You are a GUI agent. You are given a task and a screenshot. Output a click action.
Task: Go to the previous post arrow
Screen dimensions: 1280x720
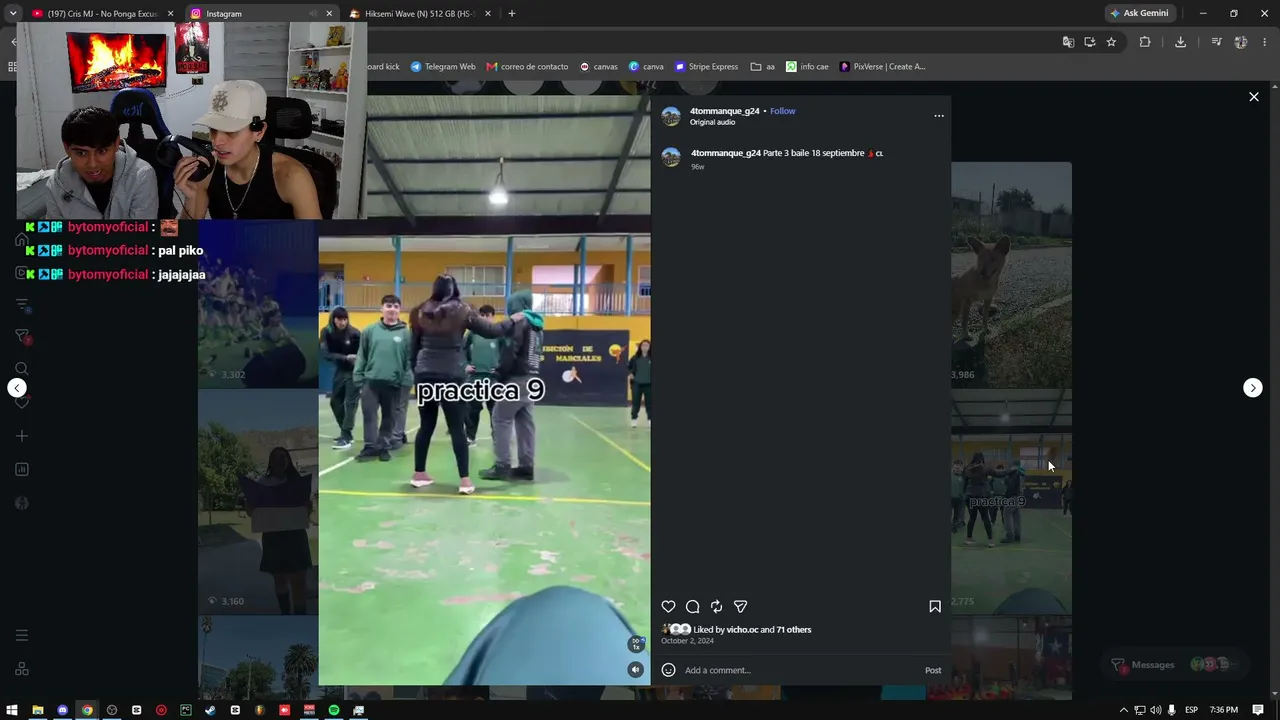coord(17,388)
